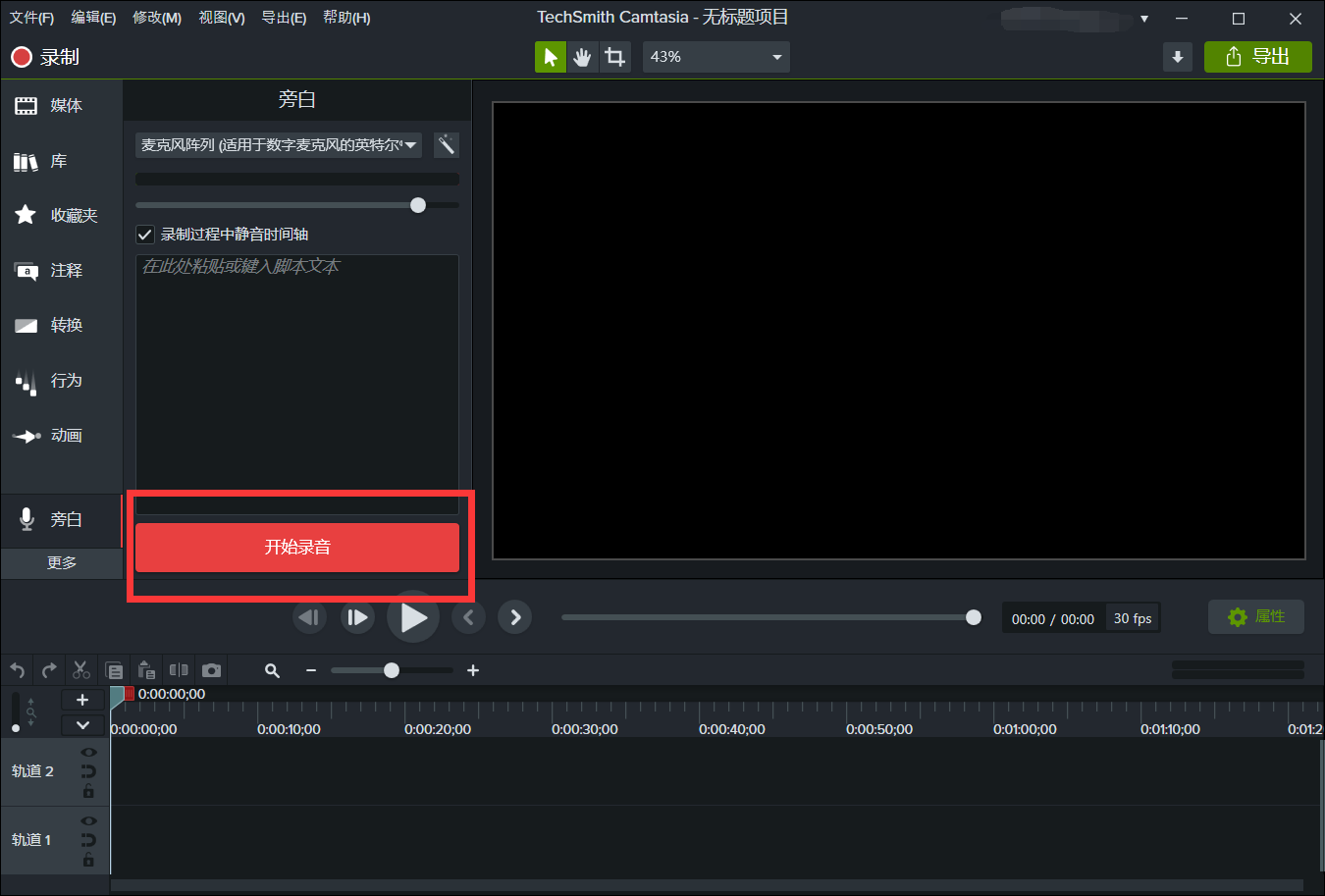The width and height of the screenshot is (1325, 896).
Task: Click the redo arrow icon
Action: (49, 670)
